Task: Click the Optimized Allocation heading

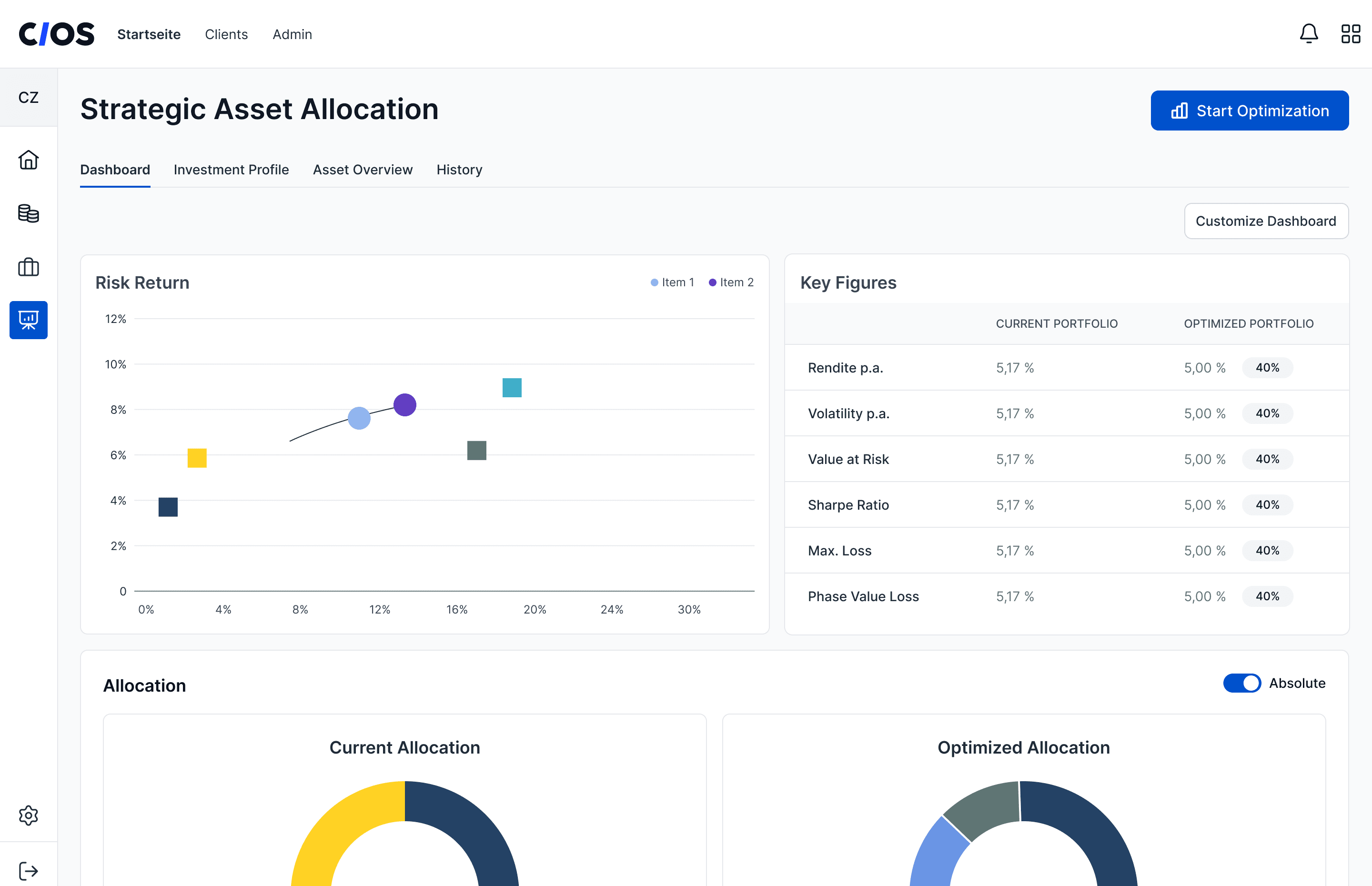Action: tap(1023, 747)
